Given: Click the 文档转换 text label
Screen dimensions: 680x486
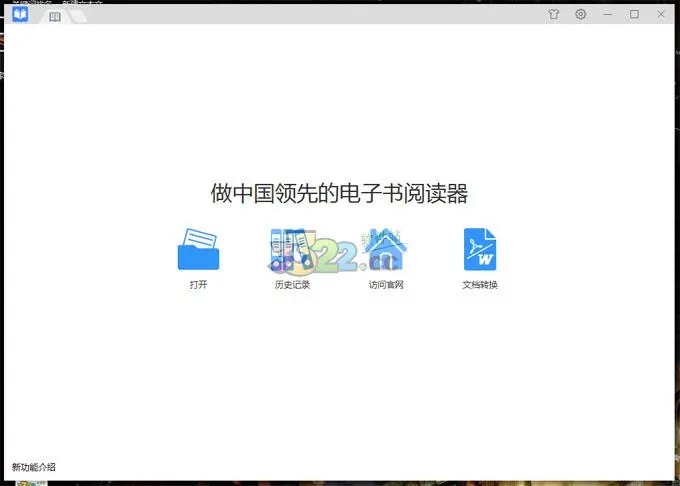Looking at the screenshot, I should tap(479, 285).
